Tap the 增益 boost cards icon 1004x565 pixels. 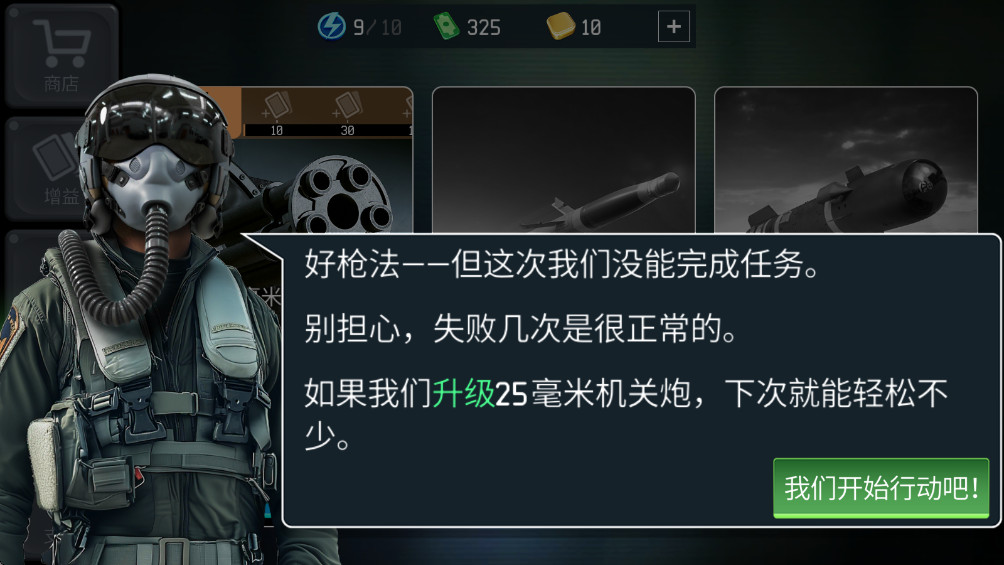click(x=56, y=156)
